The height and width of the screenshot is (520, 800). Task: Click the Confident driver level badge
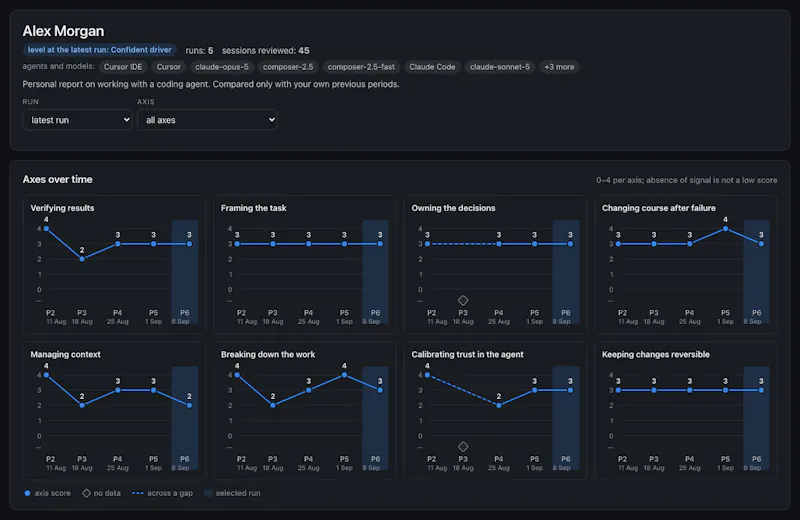click(x=99, y=50)
